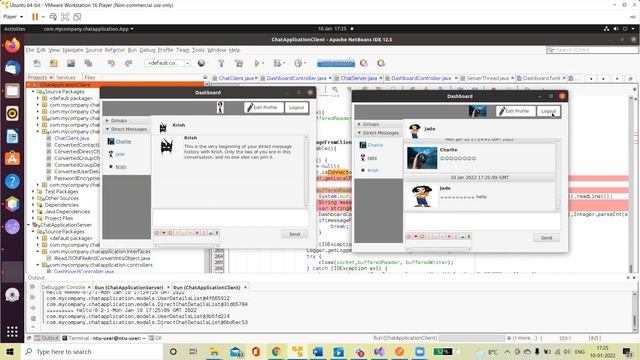Viewport: 640px width, 360px height.
Task: Click profile avatar in left Dashboard header
Action: (220, 107)
